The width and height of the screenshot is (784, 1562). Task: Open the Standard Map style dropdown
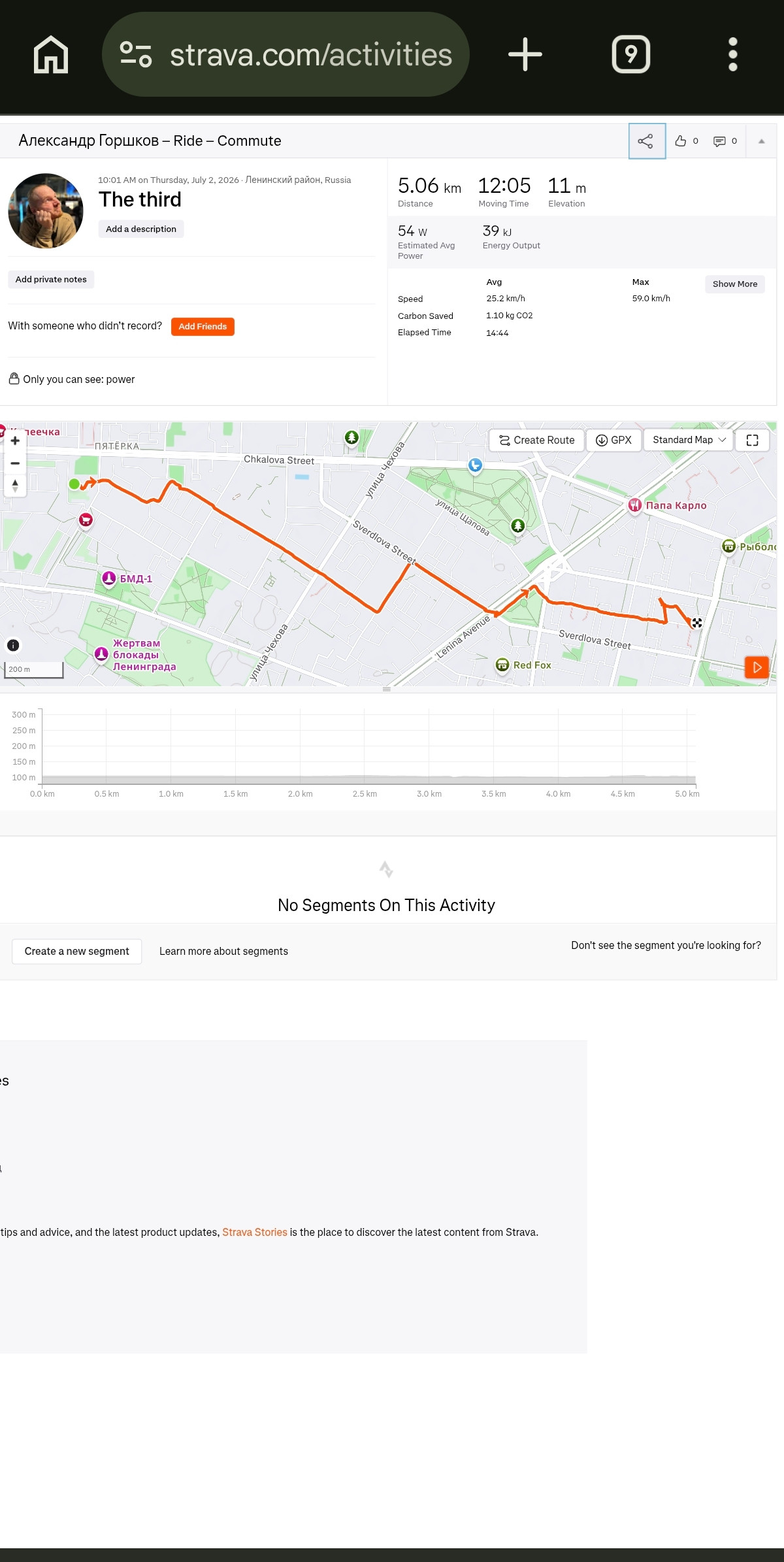coord(689,440)
